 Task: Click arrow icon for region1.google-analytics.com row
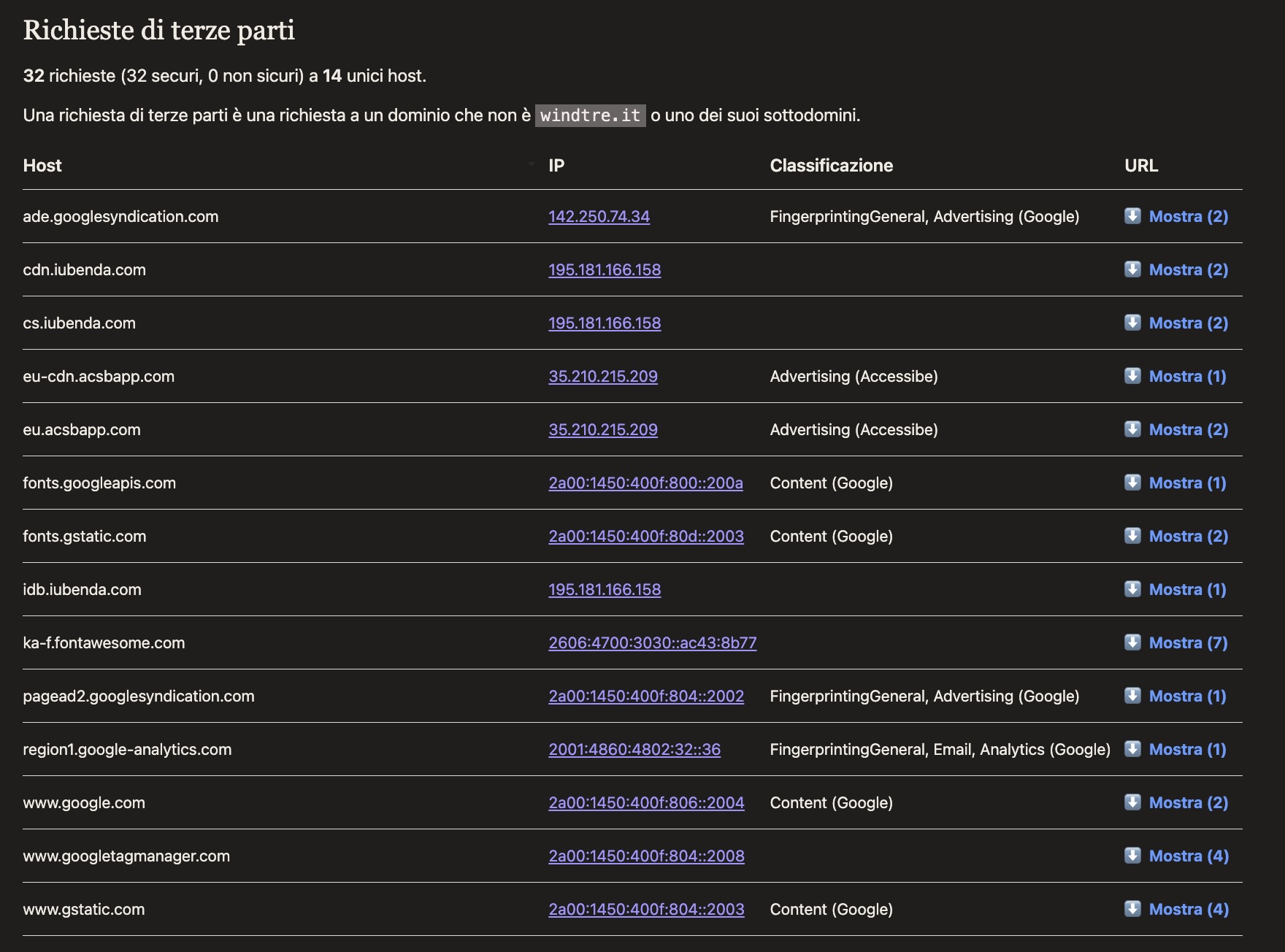pos(1132,749)
